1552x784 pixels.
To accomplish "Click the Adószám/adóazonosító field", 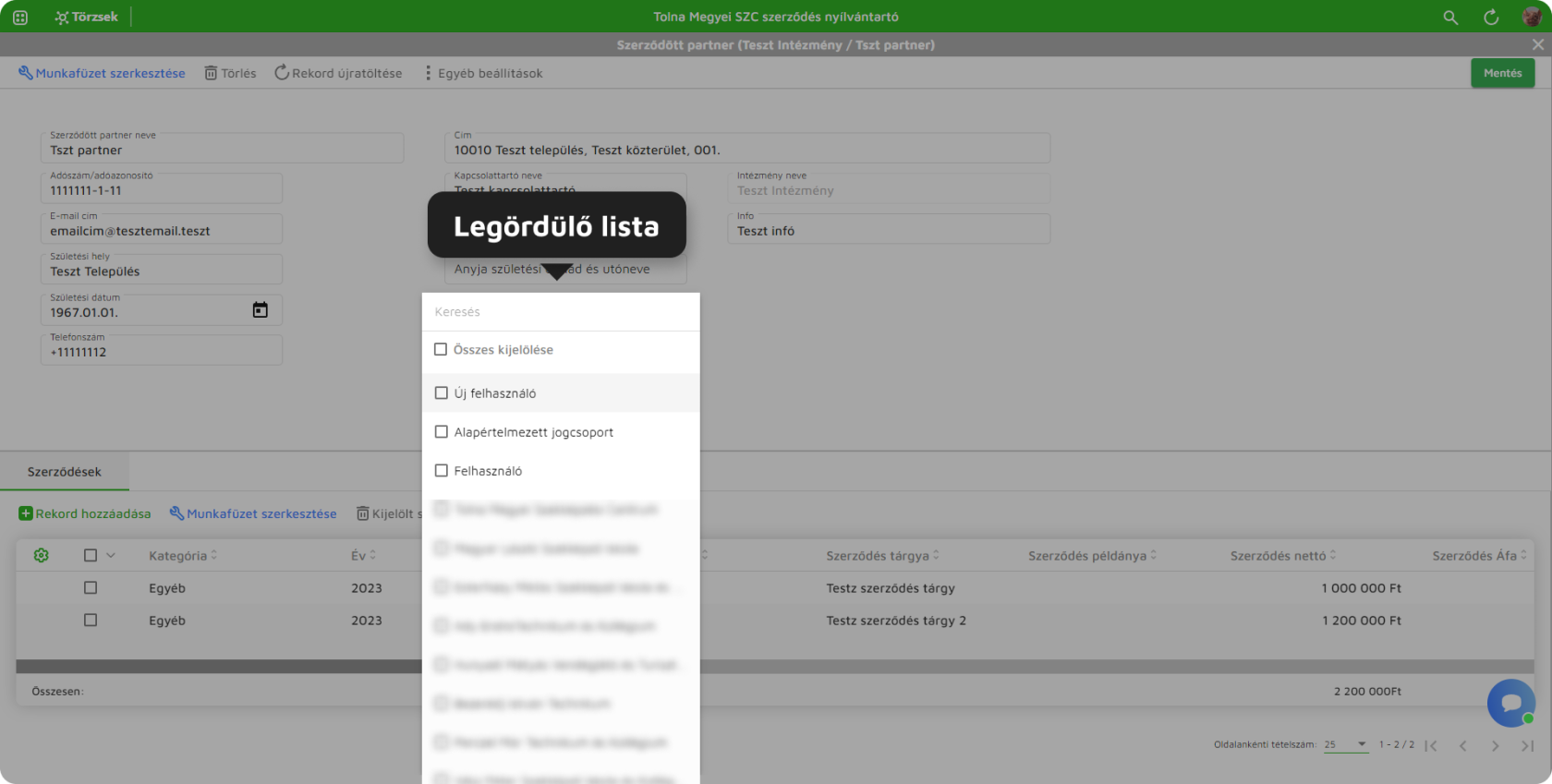I will point(162,188).
